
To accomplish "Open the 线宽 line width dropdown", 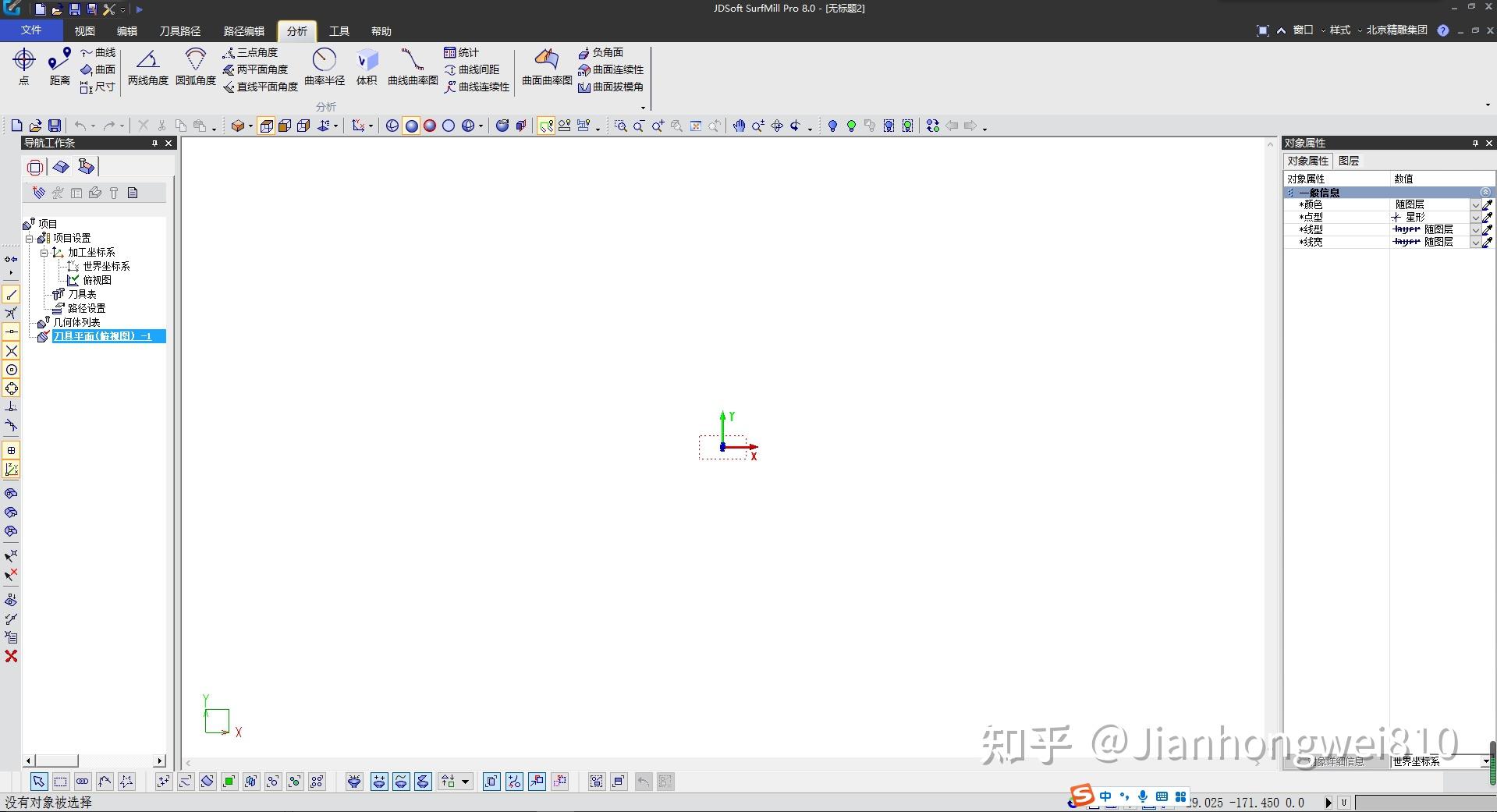I will tap(1475, 243).
